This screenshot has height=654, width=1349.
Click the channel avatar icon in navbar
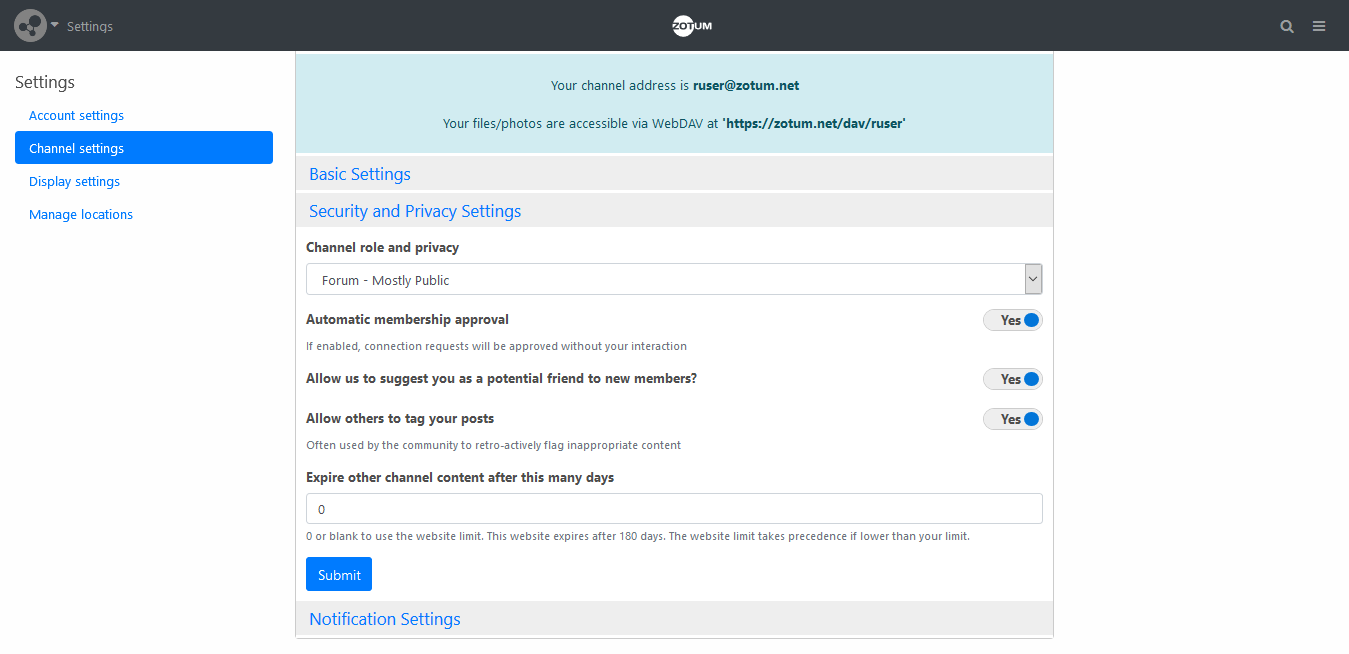30,26
